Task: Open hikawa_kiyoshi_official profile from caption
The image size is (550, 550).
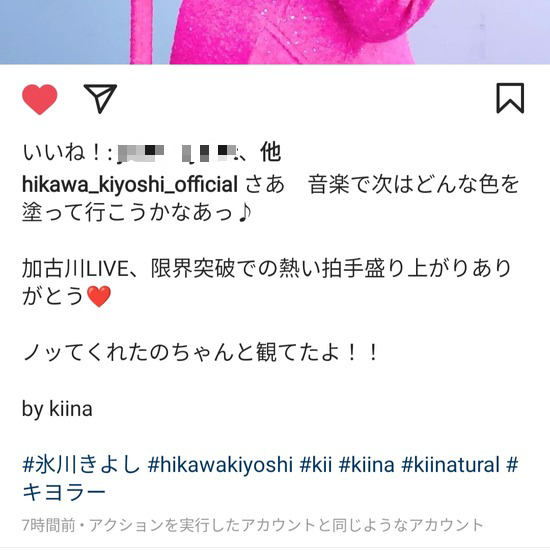Action: tap(130, 184)
